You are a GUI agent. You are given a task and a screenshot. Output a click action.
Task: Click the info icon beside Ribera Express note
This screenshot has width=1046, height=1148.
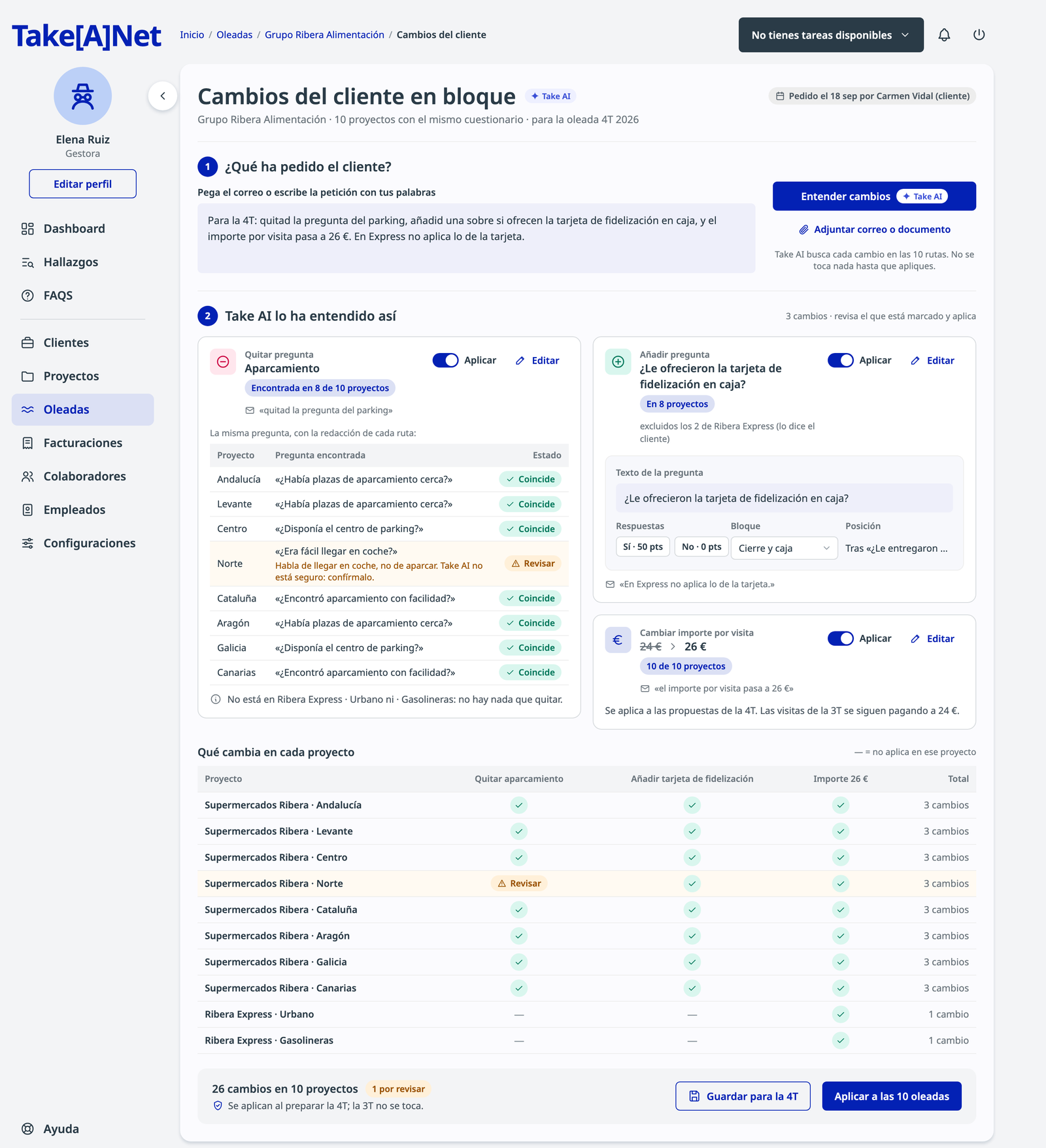pos(216,700)
